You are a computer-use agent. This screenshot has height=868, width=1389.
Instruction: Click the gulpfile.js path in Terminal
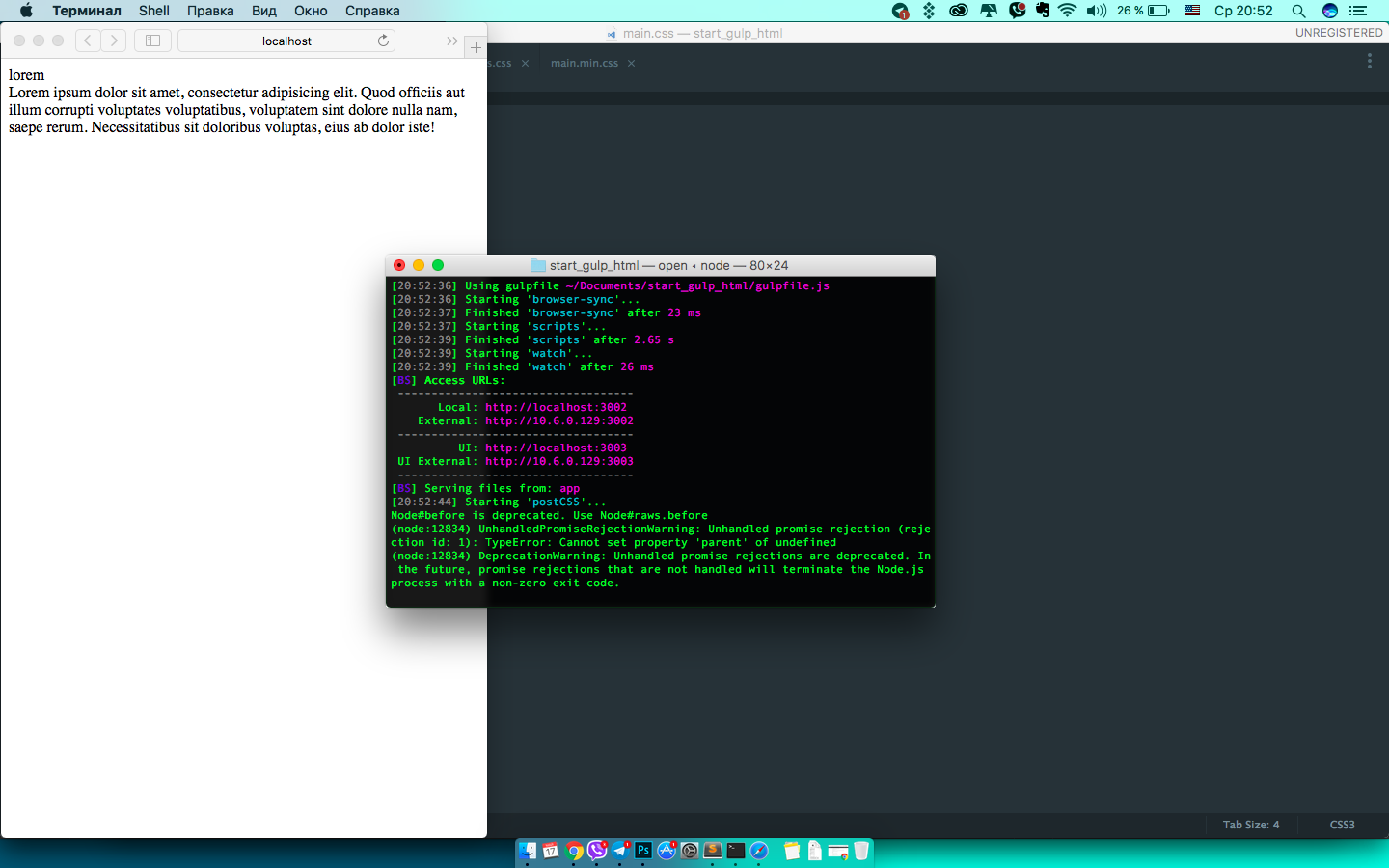[697, 285]
